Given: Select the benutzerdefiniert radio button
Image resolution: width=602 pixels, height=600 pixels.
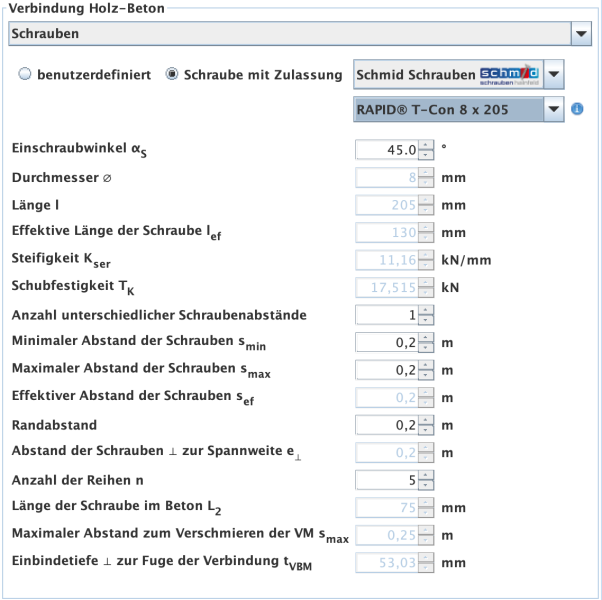Looking at the screenshot, I should (25, 74).
